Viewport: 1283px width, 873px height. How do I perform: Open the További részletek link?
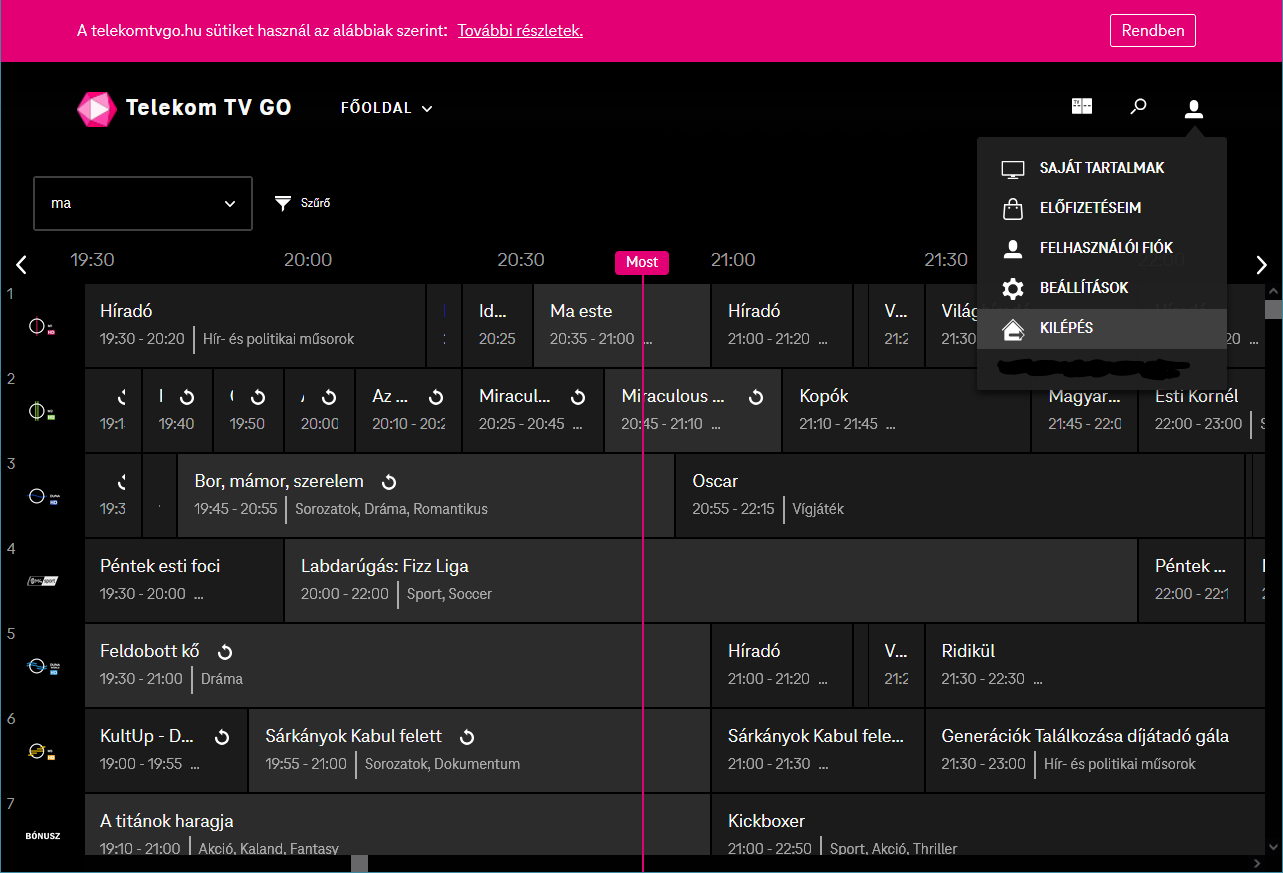point(520,30)
